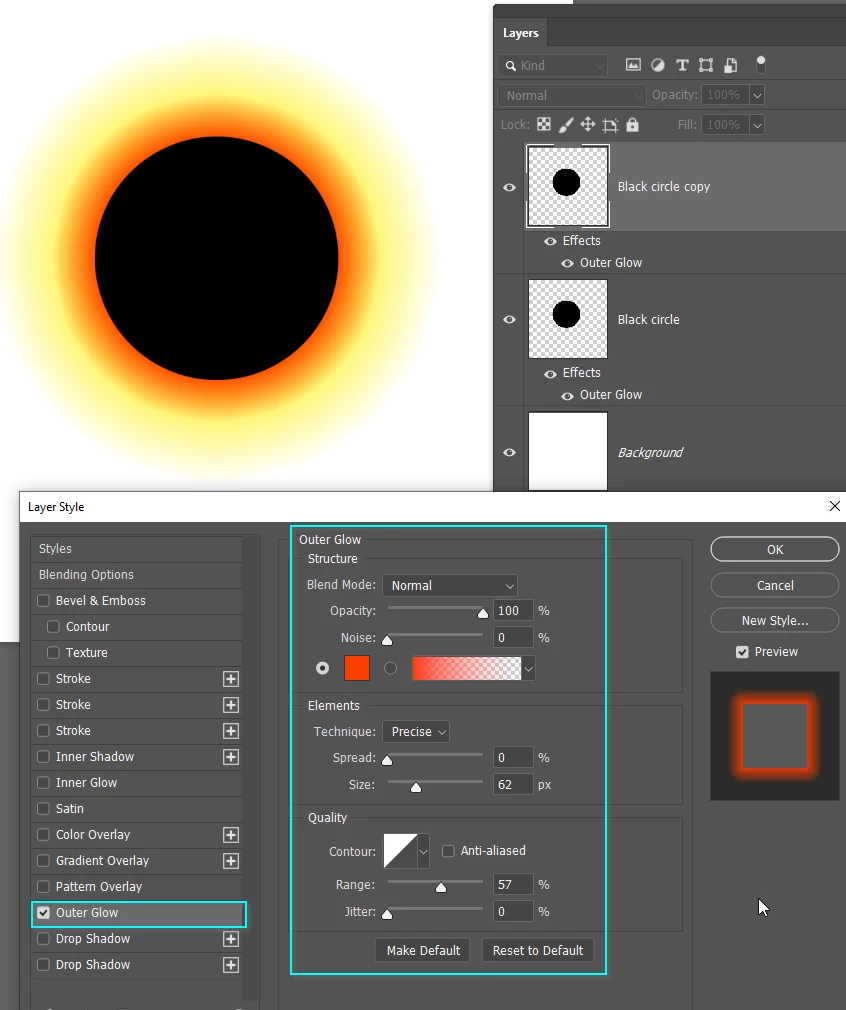Hide the Black circle copy layer
This screenshot has height=1010, width=846.
point(509,187)
